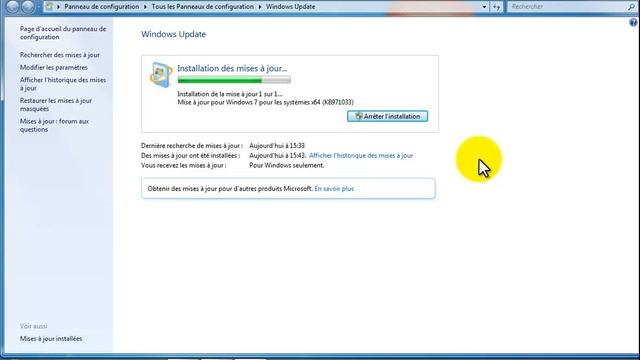The width and height of the screenshot is (640, 360).
Task: Open Afficher l'historique des mises à jour in sidebar
Action: 63,84
